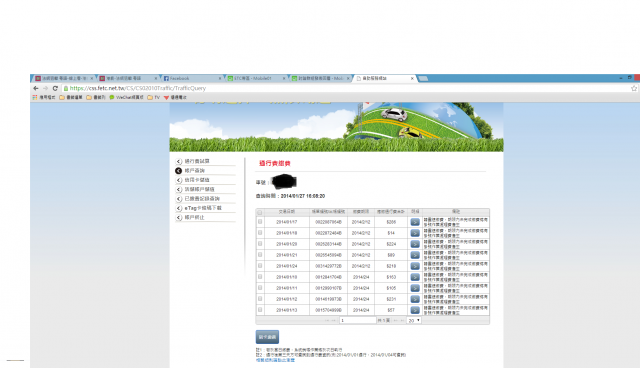The height and width of the screenshot is (368, 640).
Task: Check the box for 2014/01/17 row
Action: 260,222
